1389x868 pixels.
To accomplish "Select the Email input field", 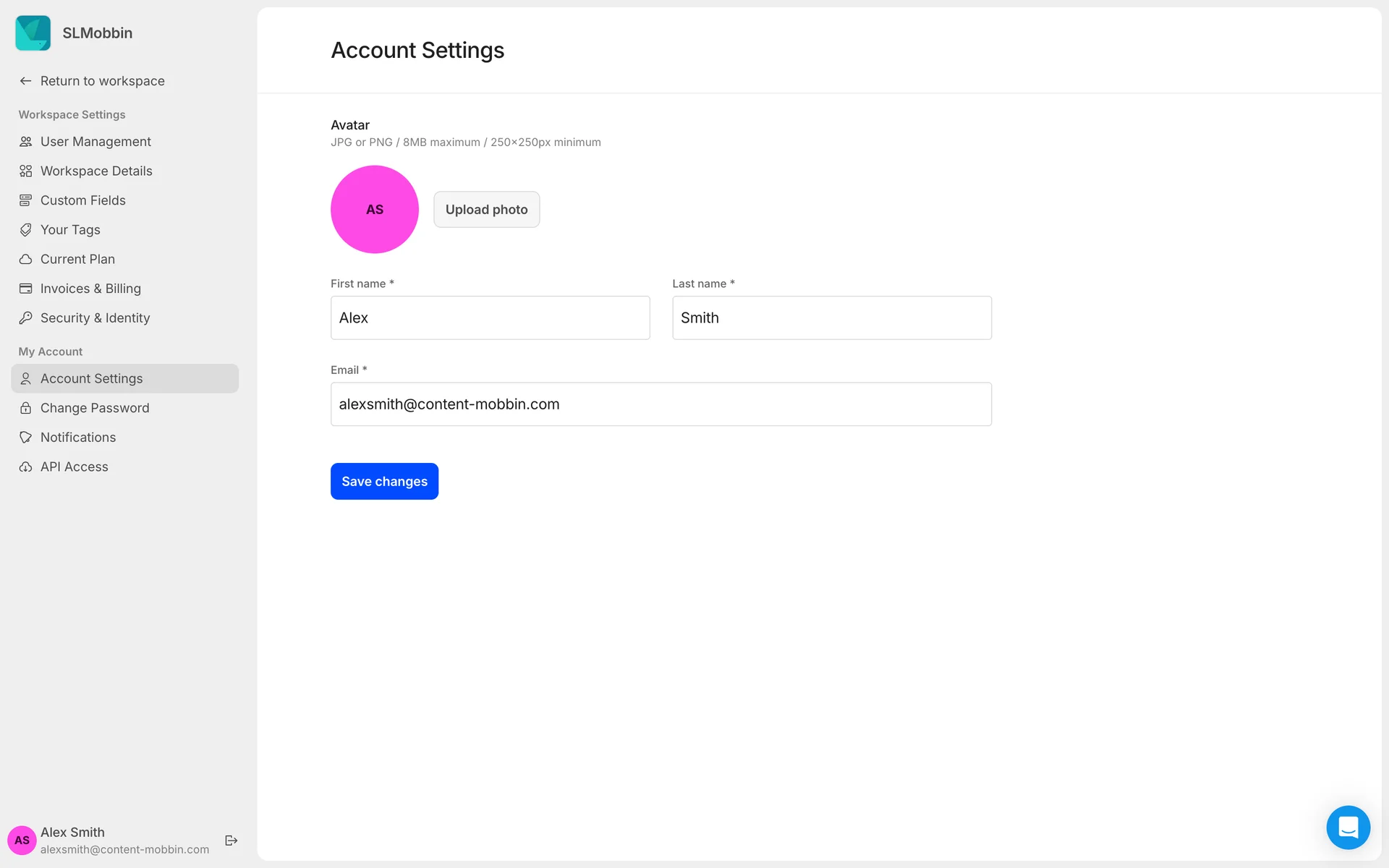I will 660,404.
